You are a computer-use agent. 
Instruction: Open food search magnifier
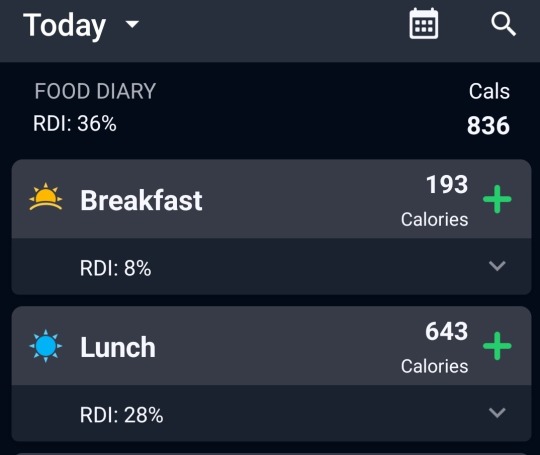coord(503,24)
